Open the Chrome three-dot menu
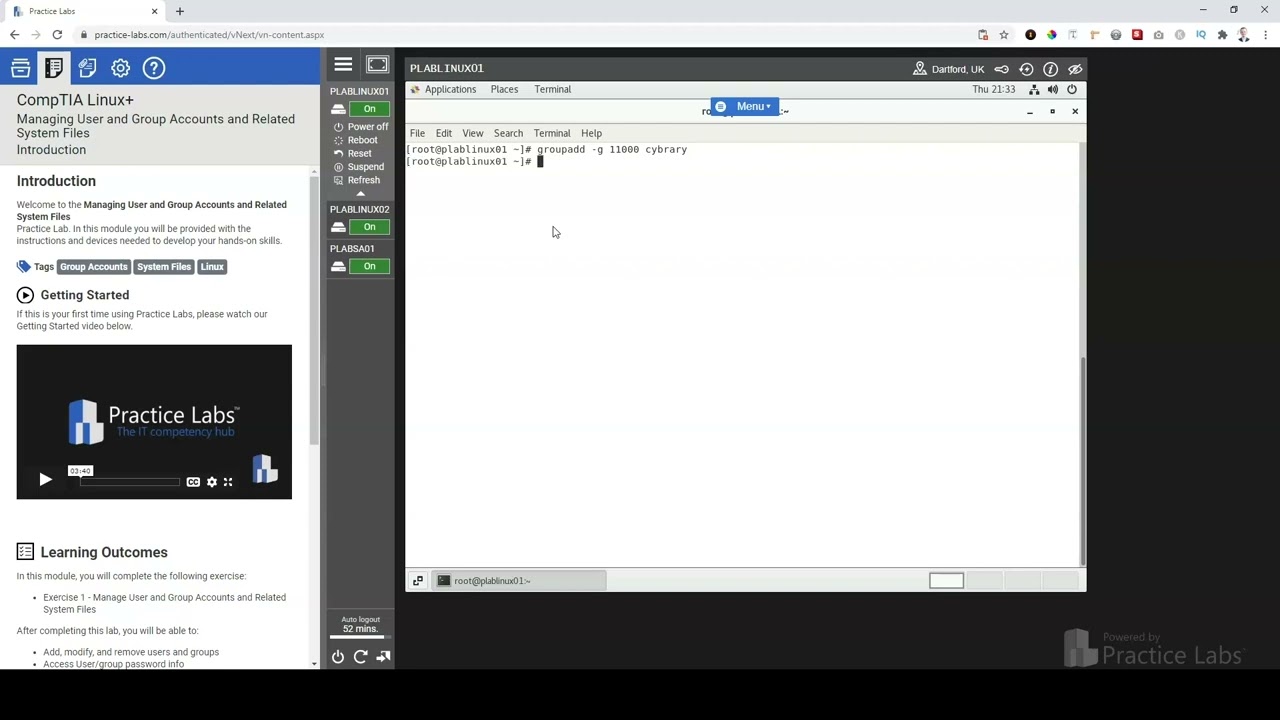 pos(1265,35)
